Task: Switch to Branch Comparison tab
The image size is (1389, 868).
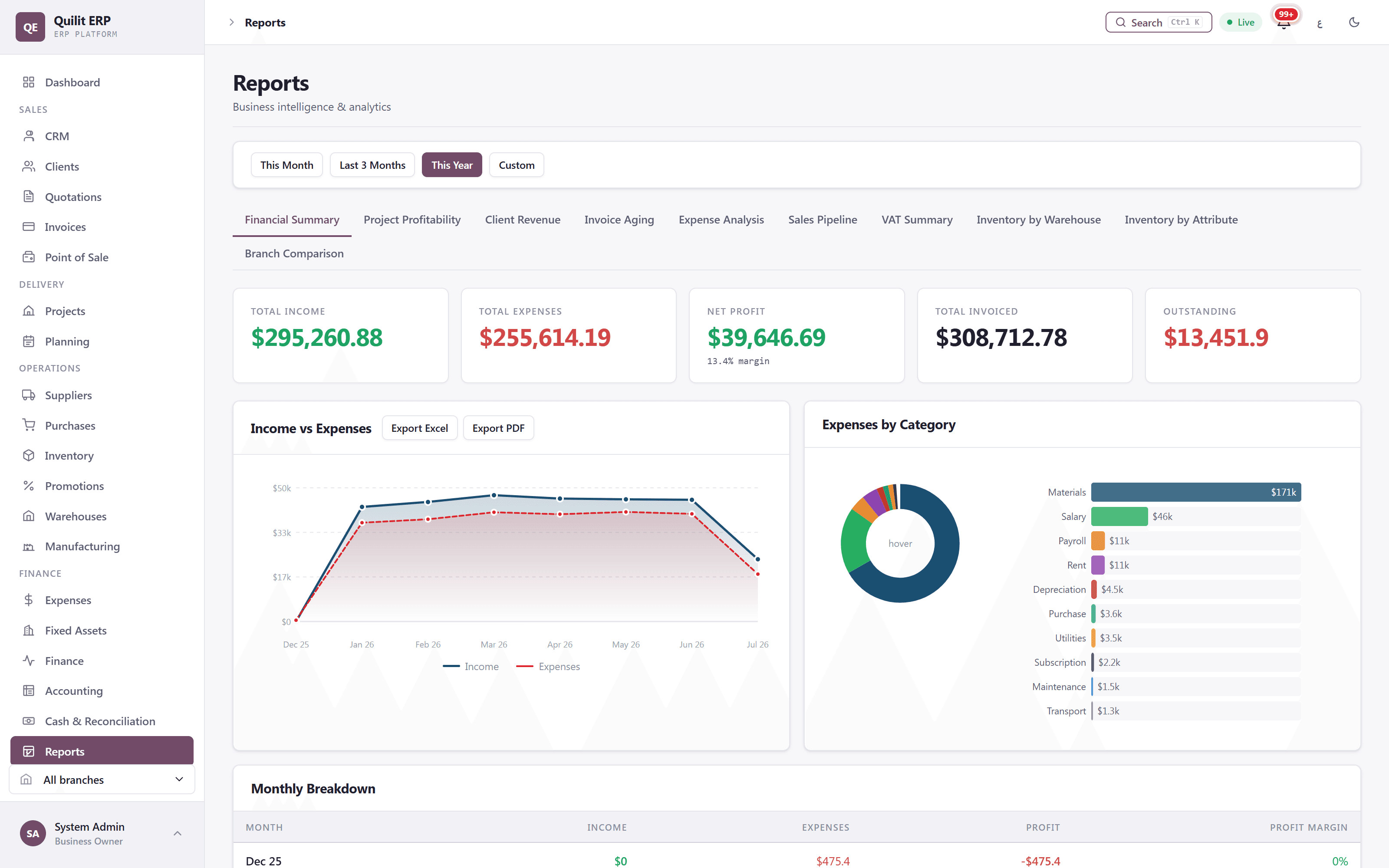Action: (x=294, y=254)
